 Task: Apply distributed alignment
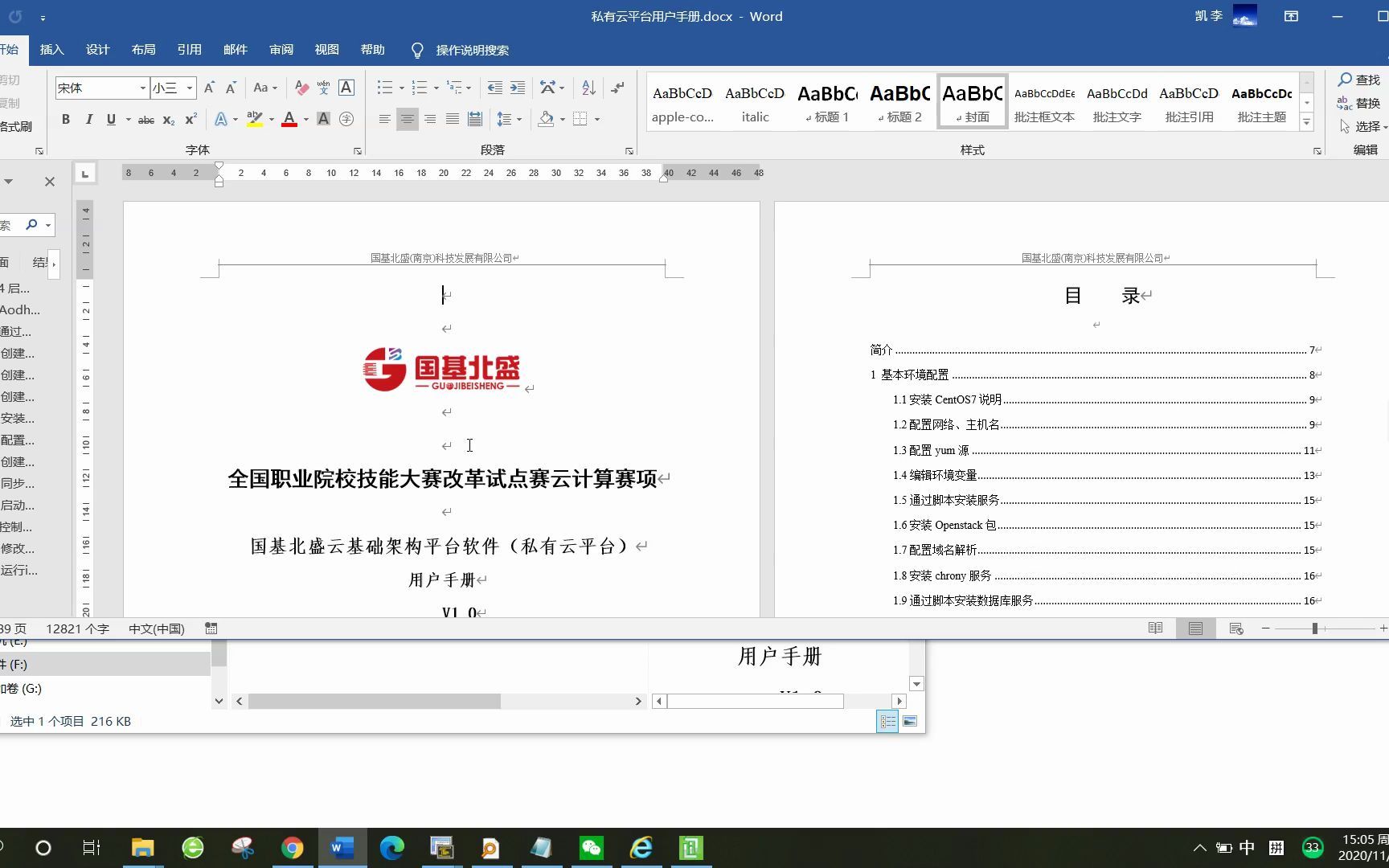[475, 119]
